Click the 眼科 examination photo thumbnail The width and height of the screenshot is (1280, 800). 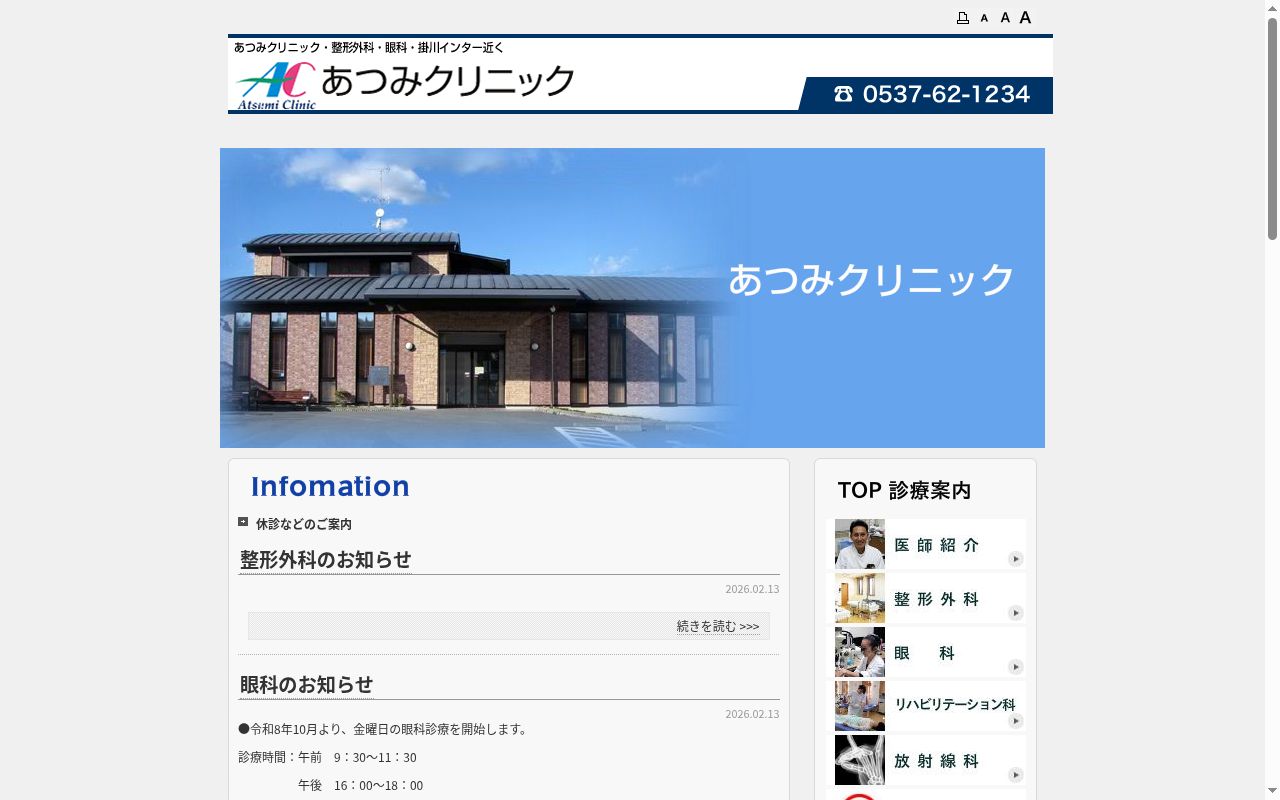(x=860, y=652)
